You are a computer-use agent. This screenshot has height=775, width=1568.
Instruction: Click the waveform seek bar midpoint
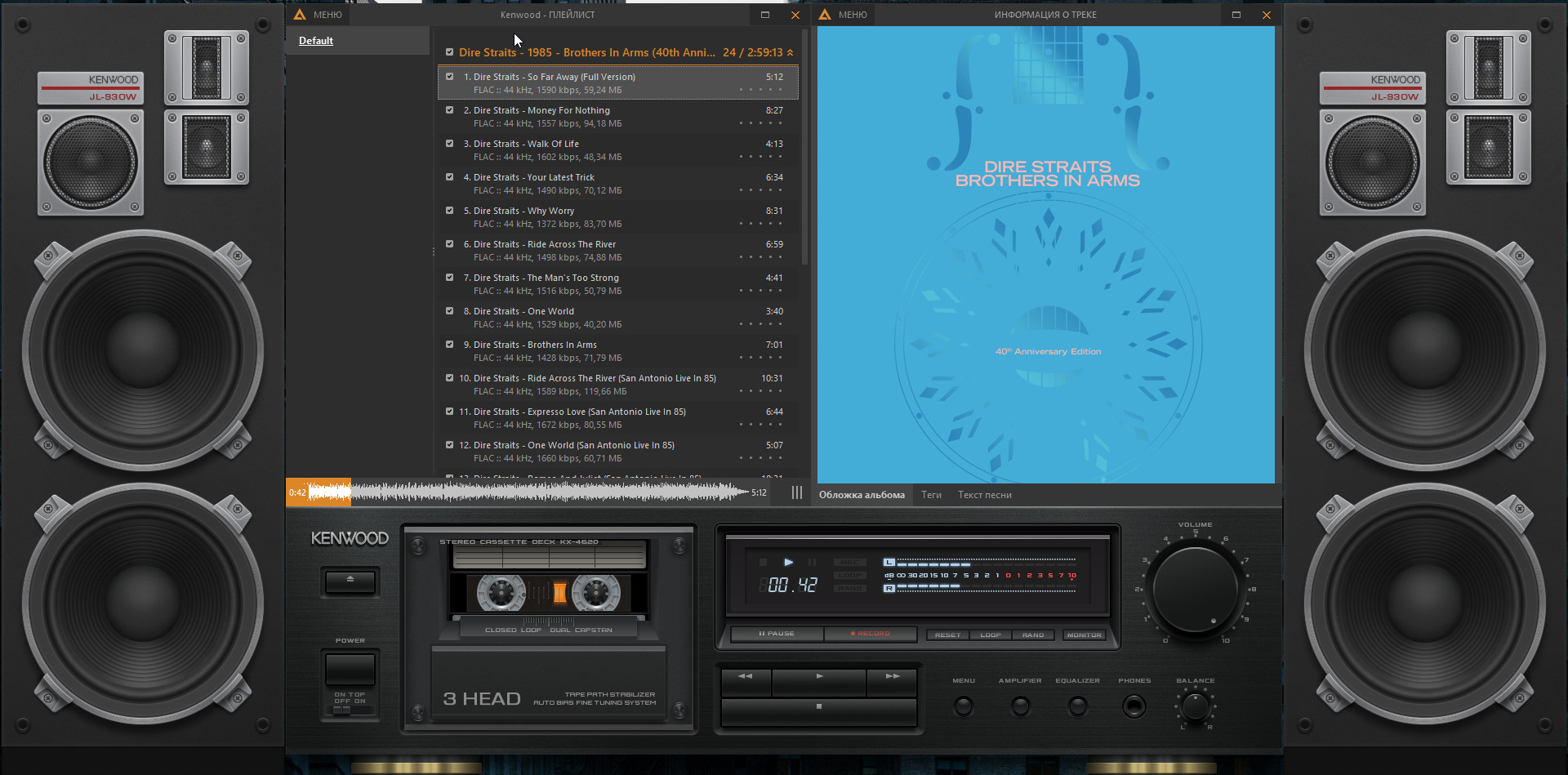528,492
